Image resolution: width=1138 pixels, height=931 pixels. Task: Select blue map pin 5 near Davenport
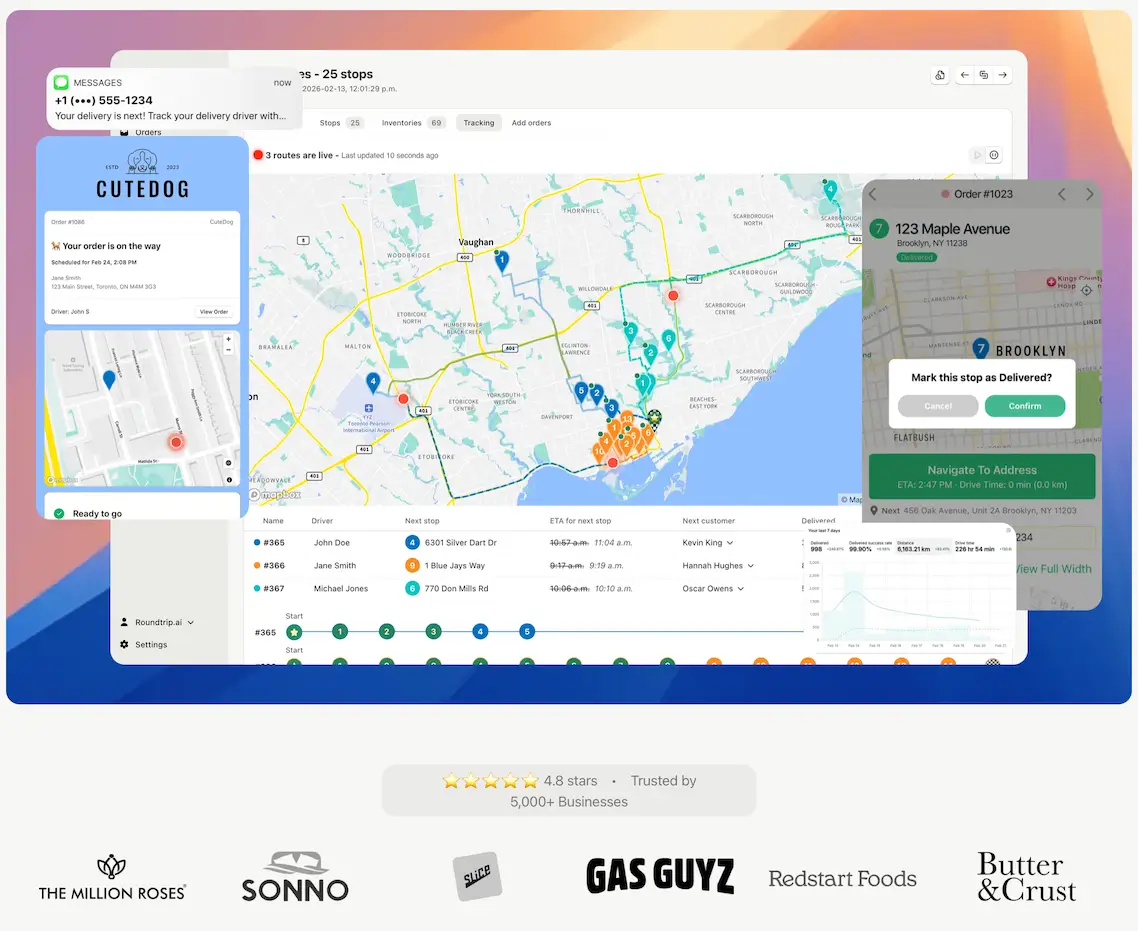pyautogui.click(x=581, y=391)
